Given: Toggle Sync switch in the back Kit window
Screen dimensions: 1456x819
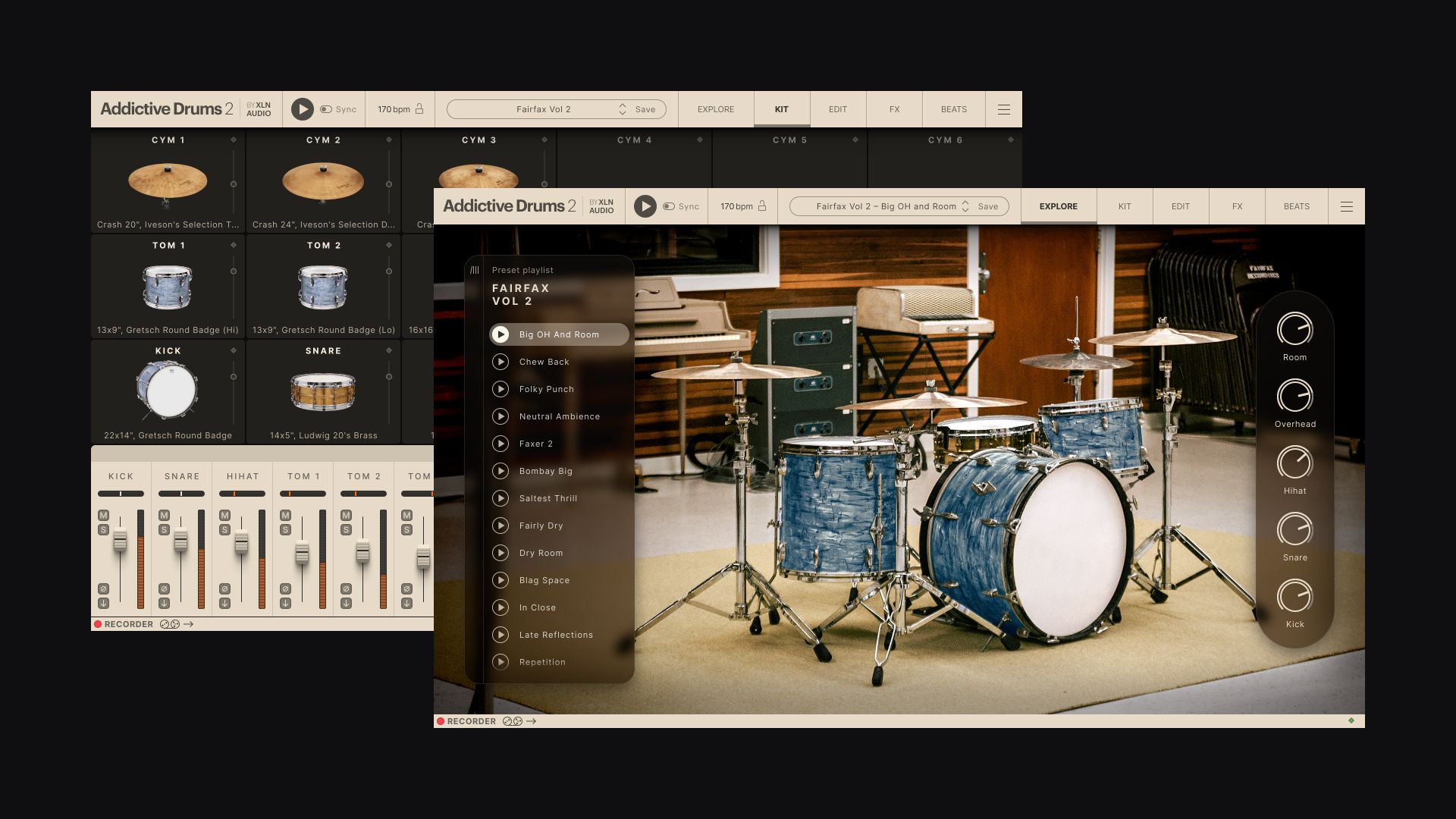Looking at the screenshot, I should pos(325,109).
